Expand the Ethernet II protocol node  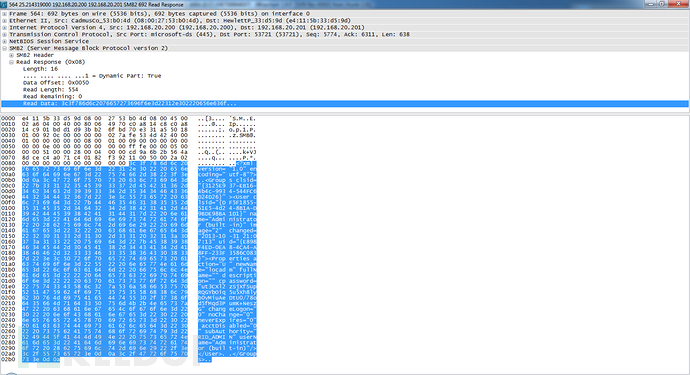4,21
